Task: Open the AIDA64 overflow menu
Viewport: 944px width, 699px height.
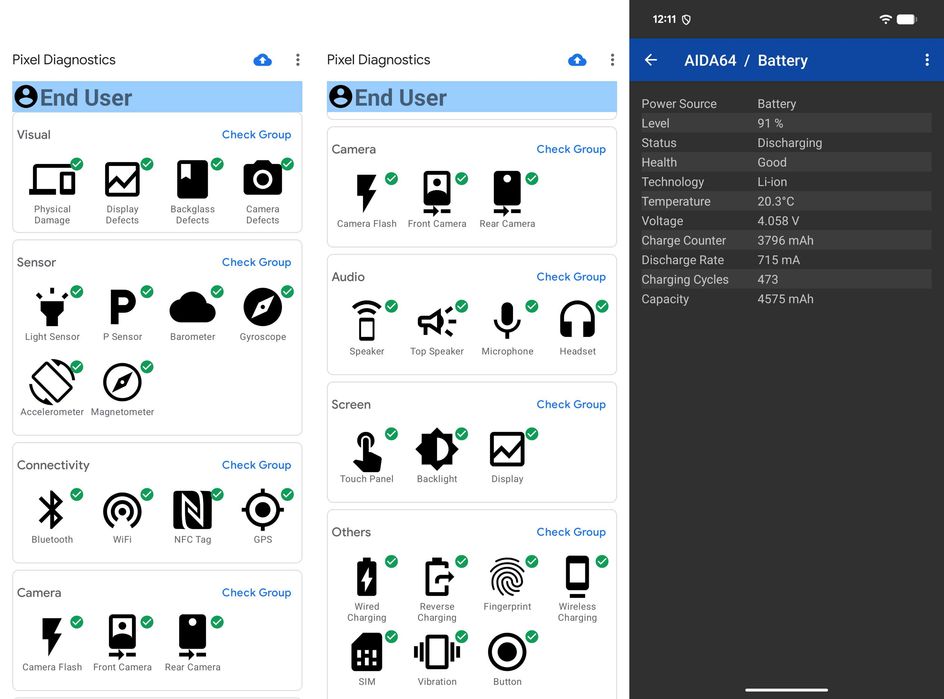Action: 927,60
